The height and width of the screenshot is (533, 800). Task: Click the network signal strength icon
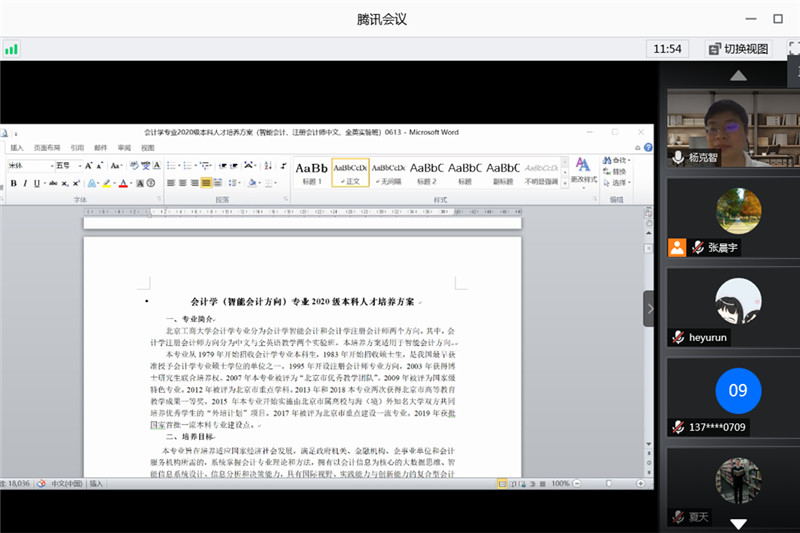(11, 48)
